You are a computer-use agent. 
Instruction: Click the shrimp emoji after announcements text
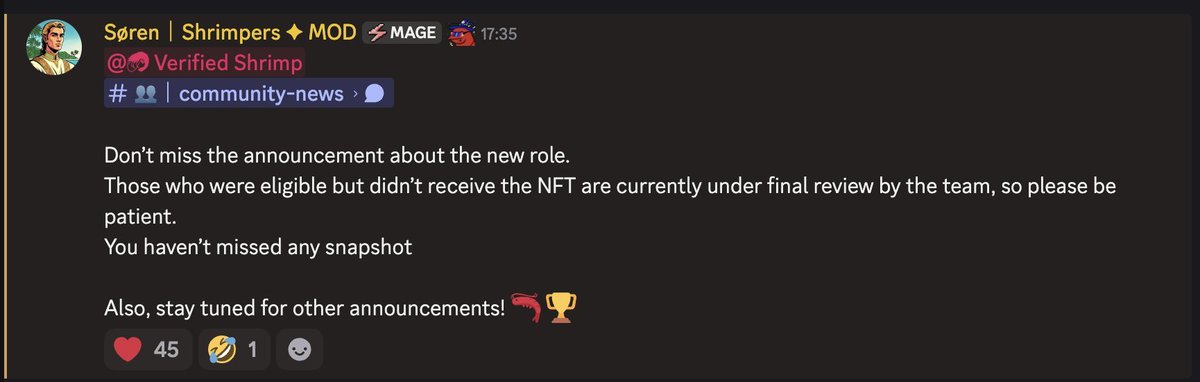point(527,307)
